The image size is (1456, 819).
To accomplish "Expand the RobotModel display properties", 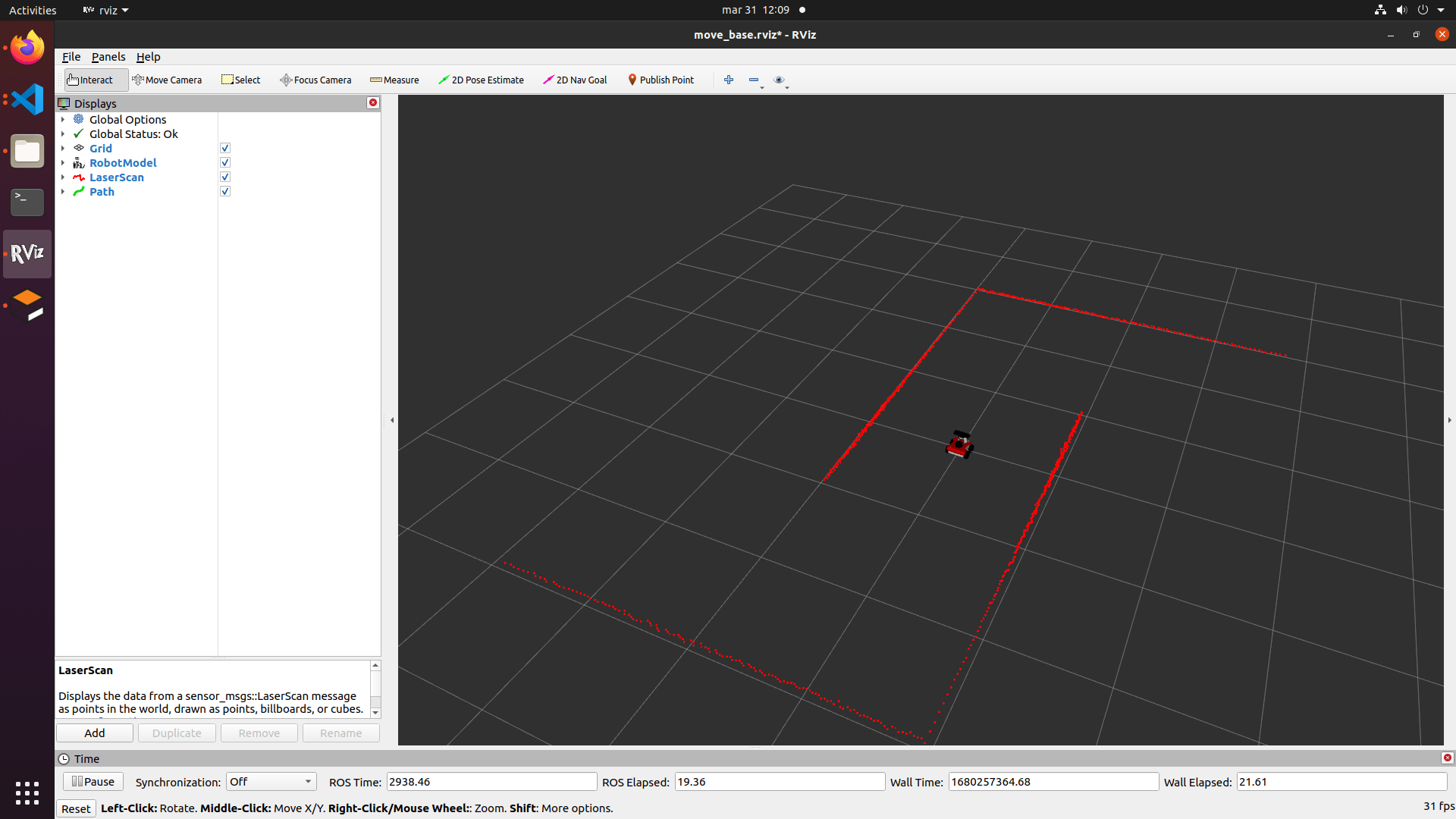I will click(63, 162).
